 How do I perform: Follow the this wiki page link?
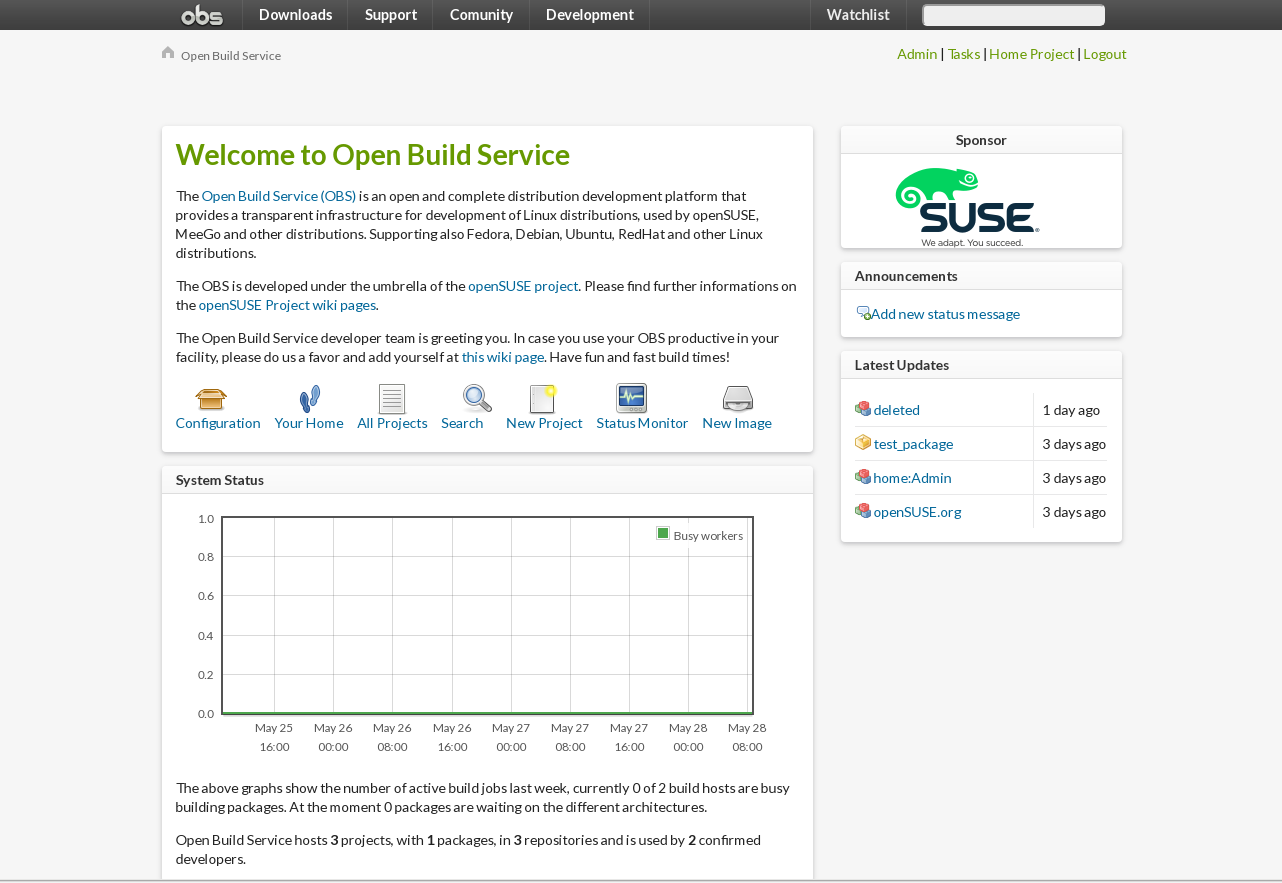(502, 356)
